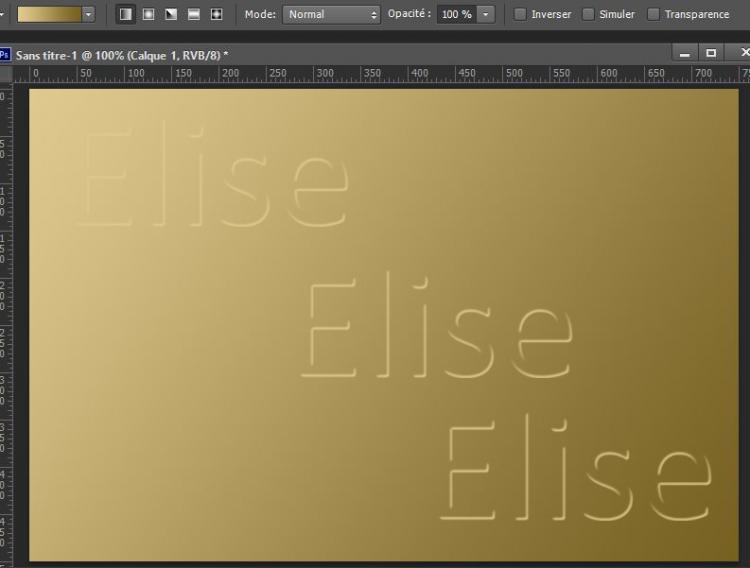Enable the Inverser checkbox
The width and height of the screenshot is (750, 568).
[x=520, y=14]
